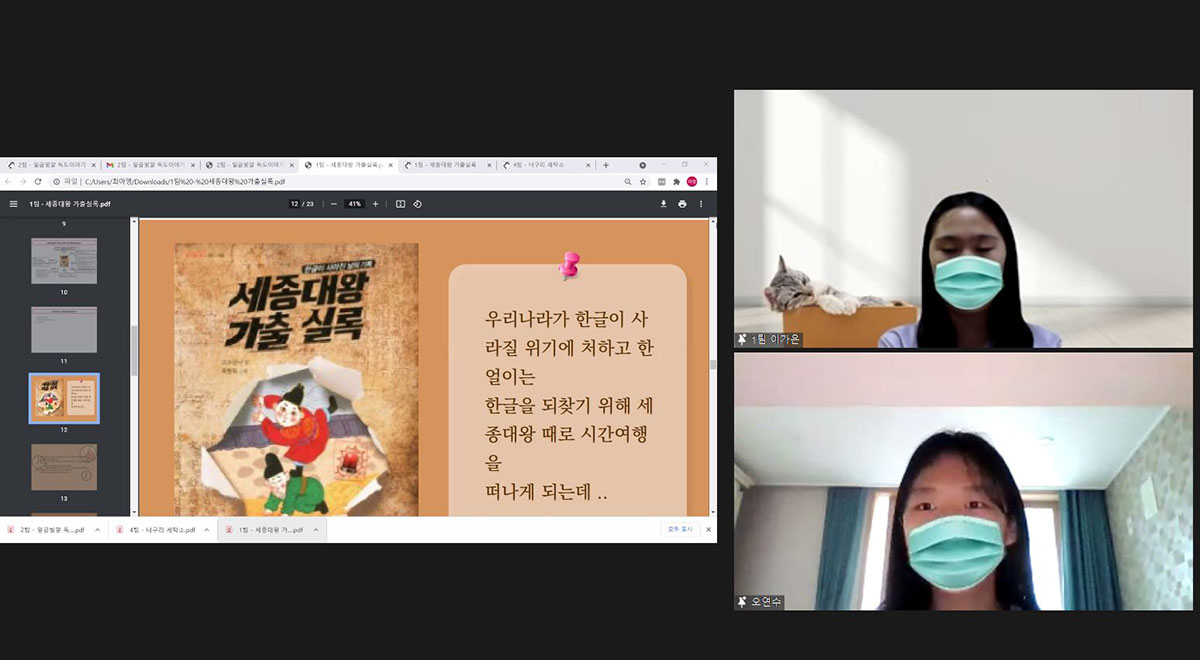Switch to the second 1팀 세종대왕 가출실록 tab
The height and width of the screenshot is (660, 1200).
(x=447, y=165)
